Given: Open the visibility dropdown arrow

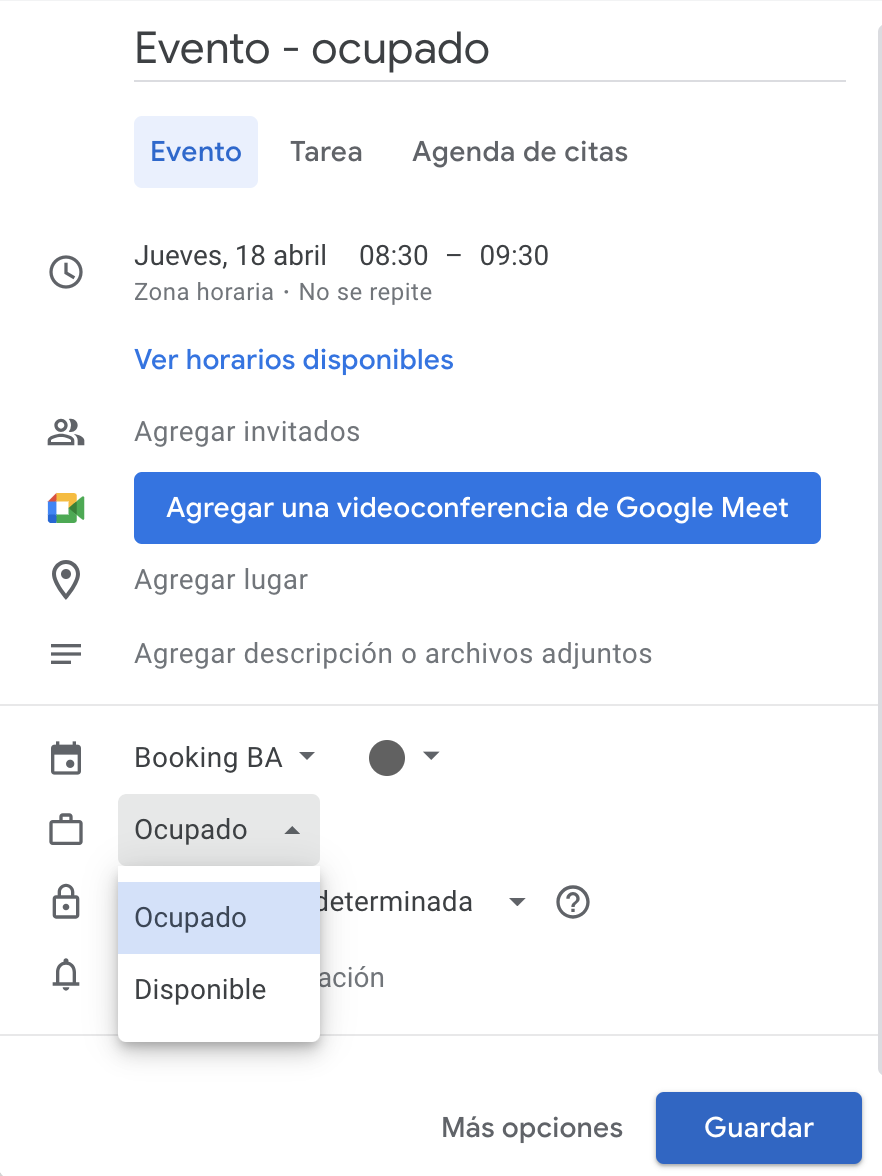Looking at the screenshot, I should [517, 902].
